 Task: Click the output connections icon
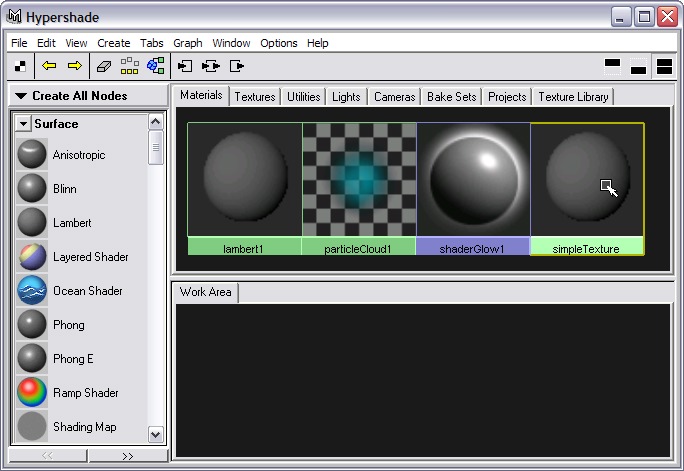237,66
